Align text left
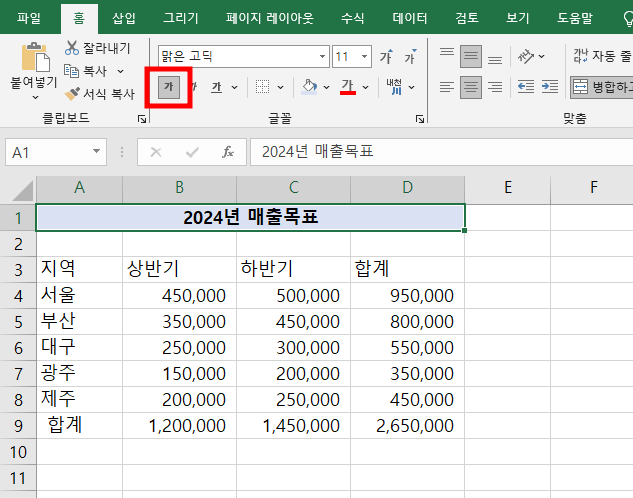 point(447,87)
